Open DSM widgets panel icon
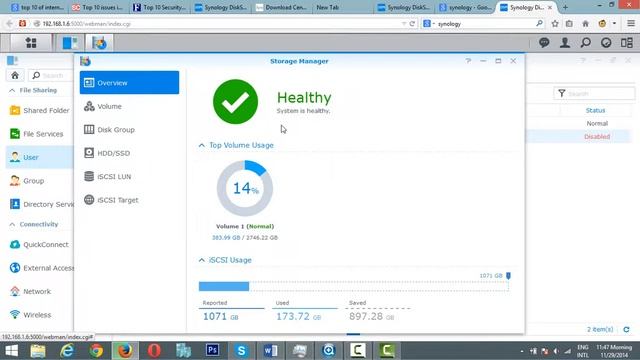The image size is (640, 360). tap(606, 42)
